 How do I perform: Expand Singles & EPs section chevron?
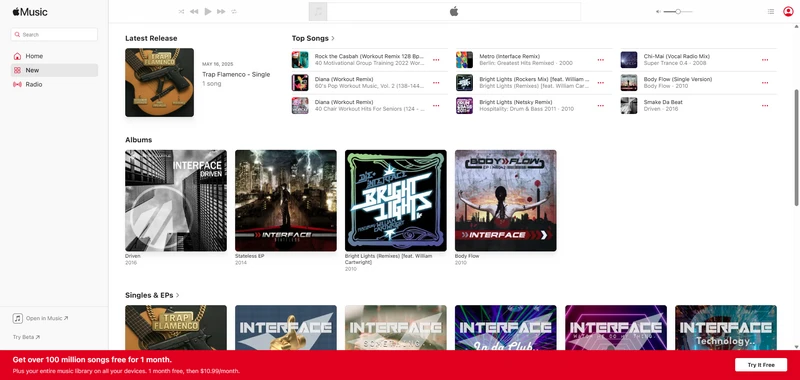(178, 295)
